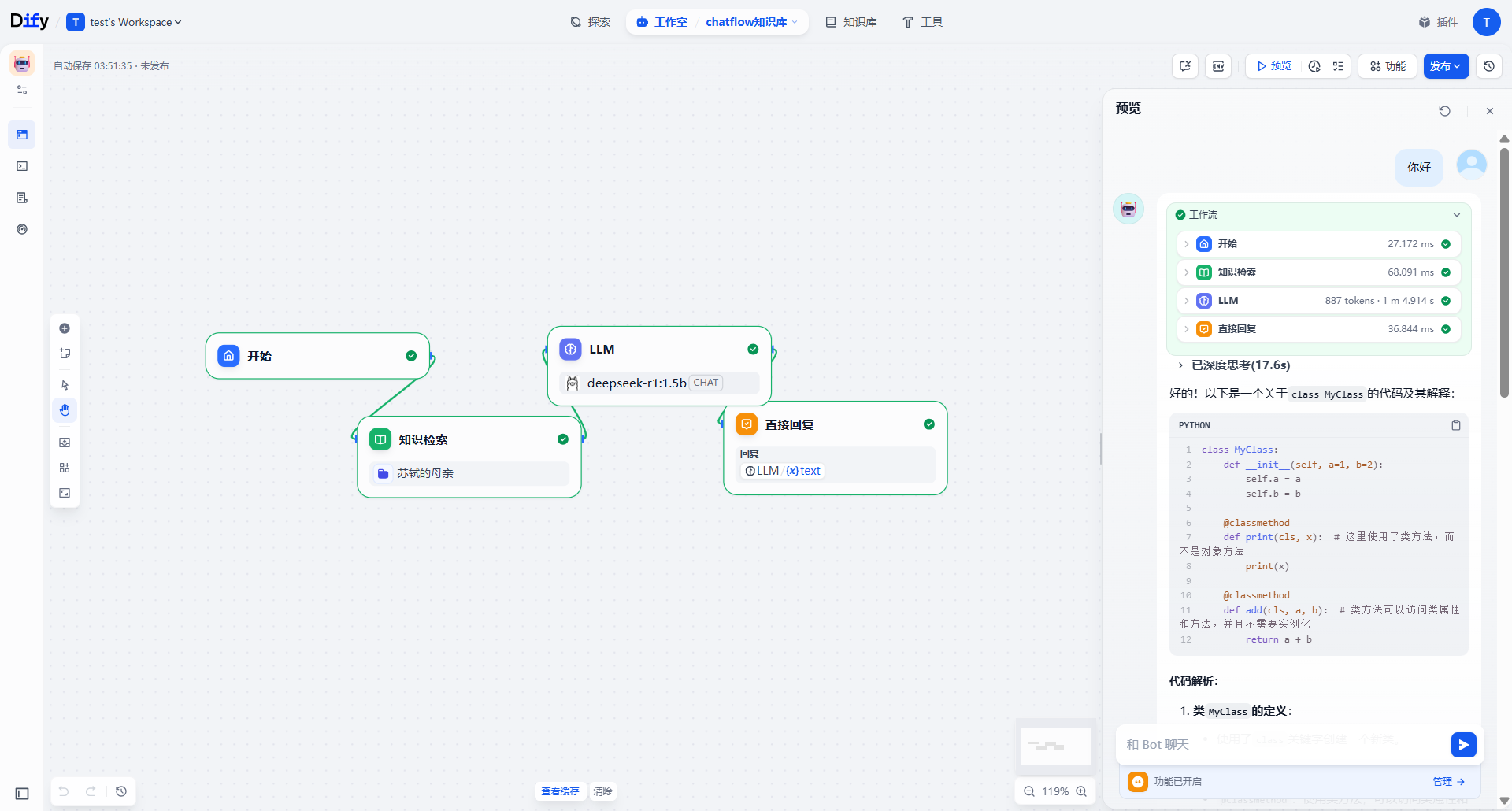Screen dimensions: 1512x811
Task: Open the logs and annotations sidebar icon
Action: [x=22, y=198]
